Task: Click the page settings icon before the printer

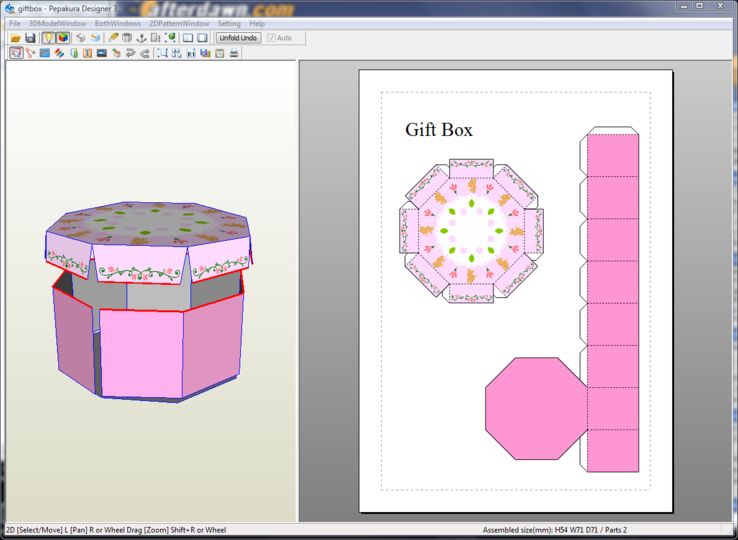Action: [219, 53]
